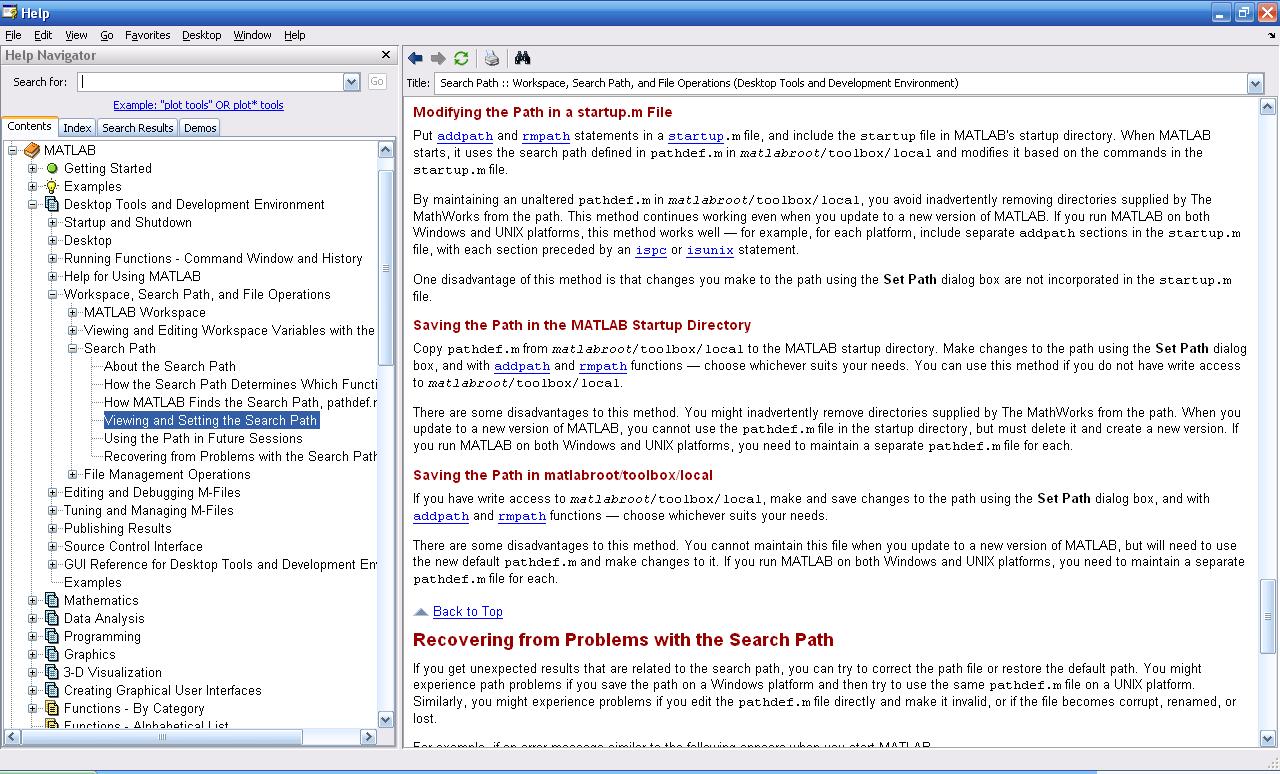Select the Contents tab
Image resolution: width=1280 pixels, height=774 pixels.
coord(29,126)
